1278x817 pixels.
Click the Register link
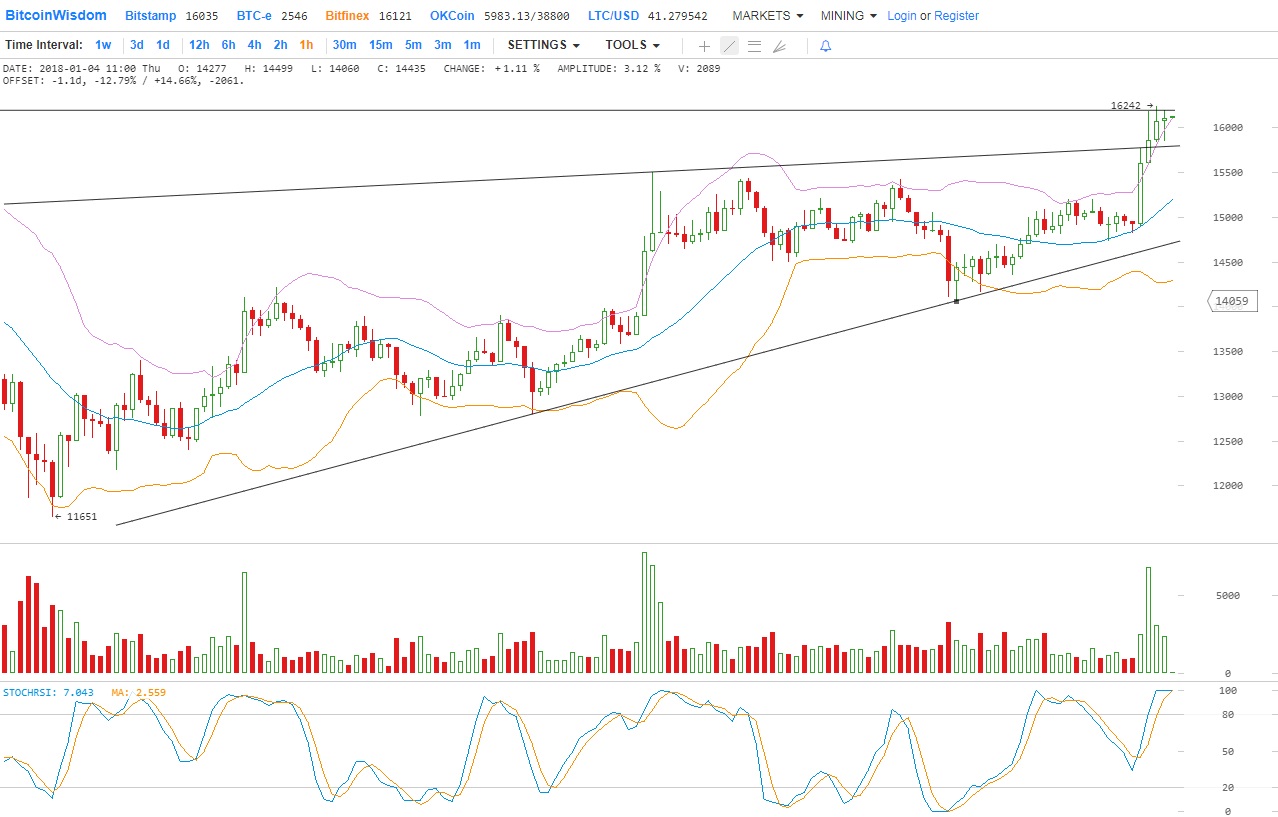pos(956,16)
